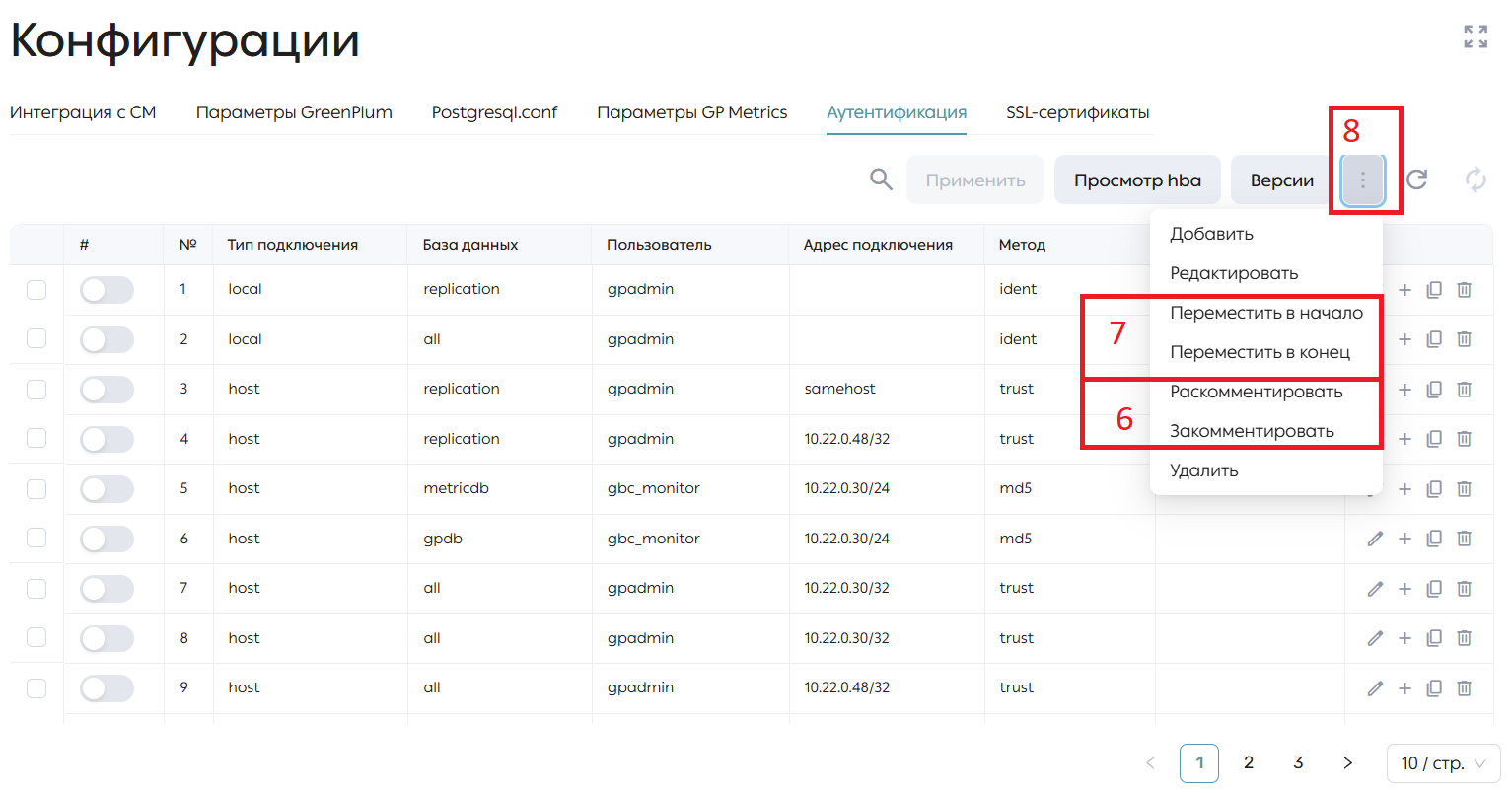The width and height of the screenshot is (1512, 793).
Task: Delete row 5 metricdb with its trash icon
Action: tap(1464, 489)
